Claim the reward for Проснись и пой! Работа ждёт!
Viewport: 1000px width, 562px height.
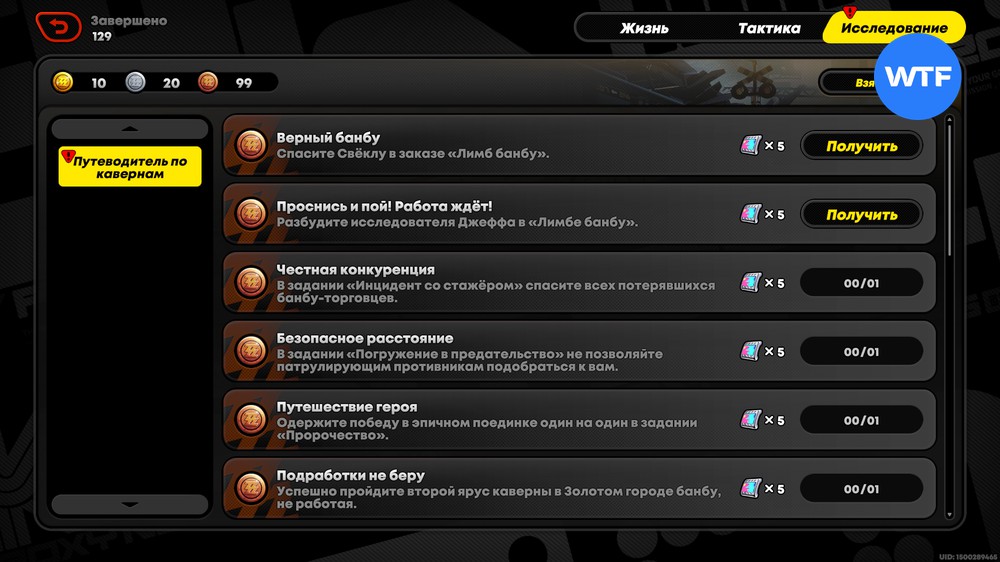tap(862, 214)
